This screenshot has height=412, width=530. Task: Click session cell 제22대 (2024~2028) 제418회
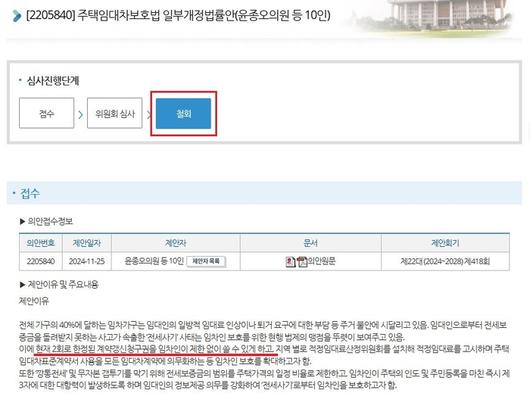point(445,261)
